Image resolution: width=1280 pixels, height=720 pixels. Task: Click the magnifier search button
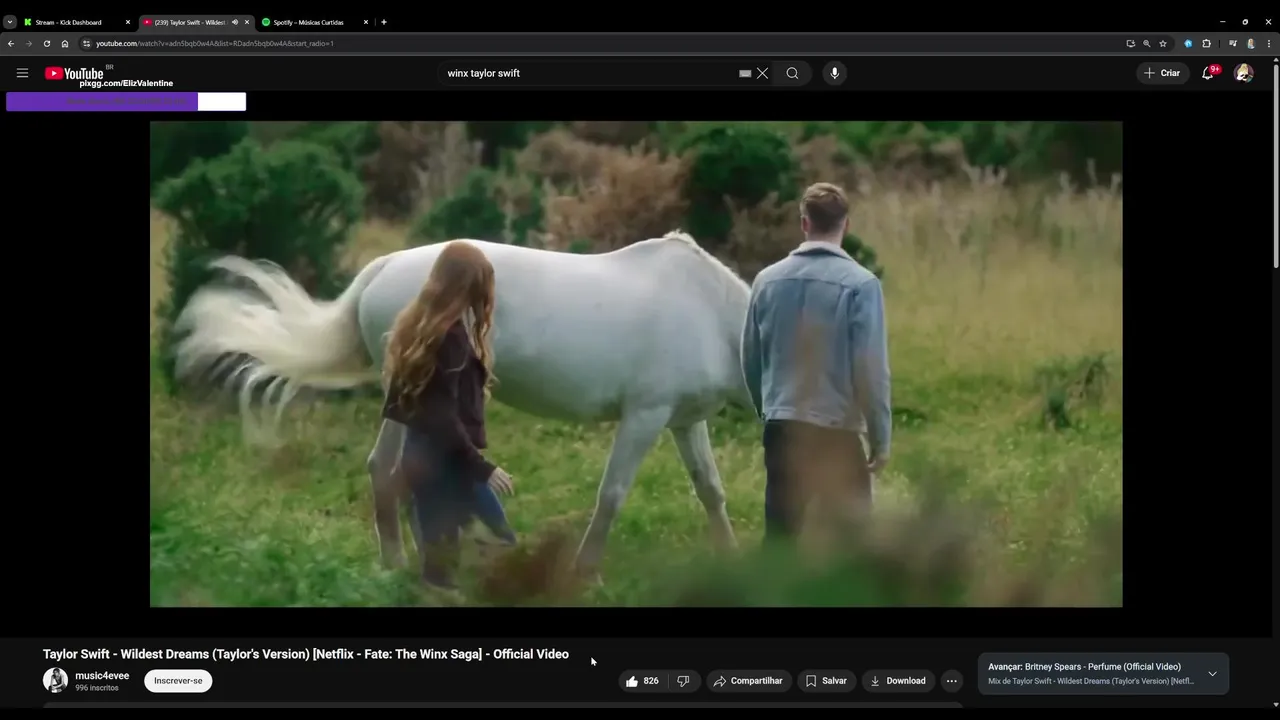point(792,73)
